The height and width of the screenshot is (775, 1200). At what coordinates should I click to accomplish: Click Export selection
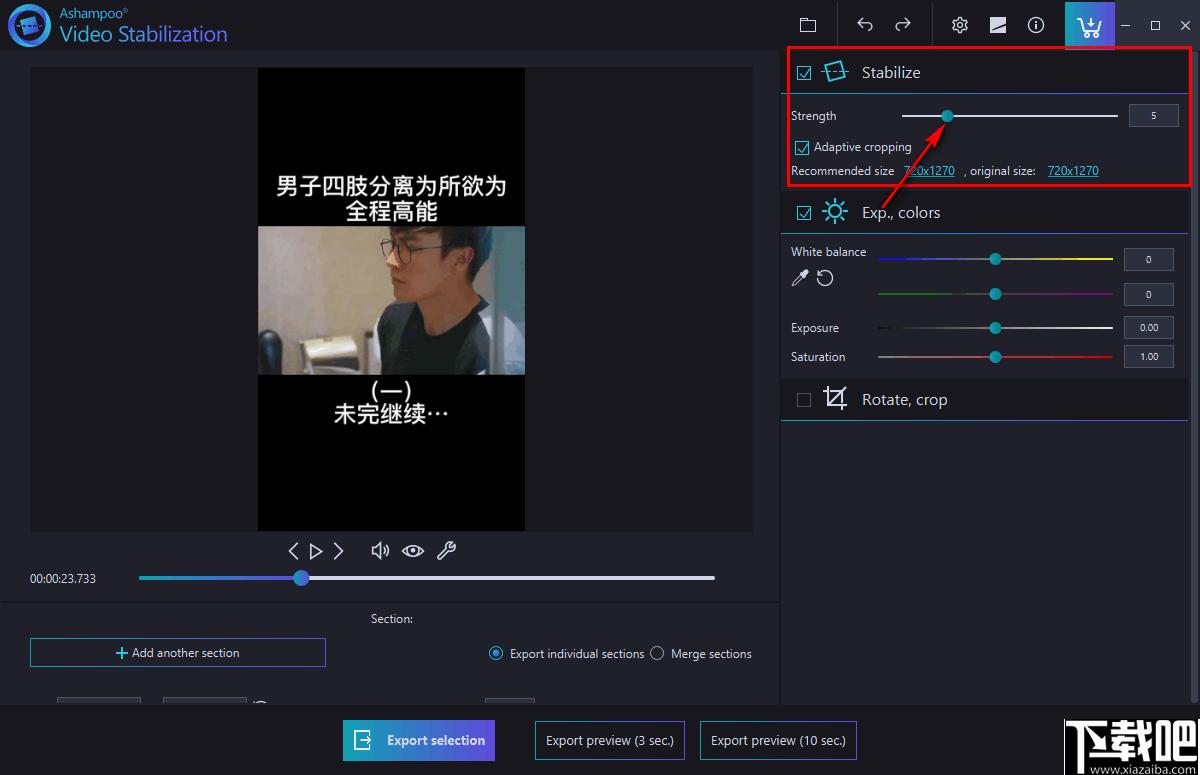pos(419,741)
